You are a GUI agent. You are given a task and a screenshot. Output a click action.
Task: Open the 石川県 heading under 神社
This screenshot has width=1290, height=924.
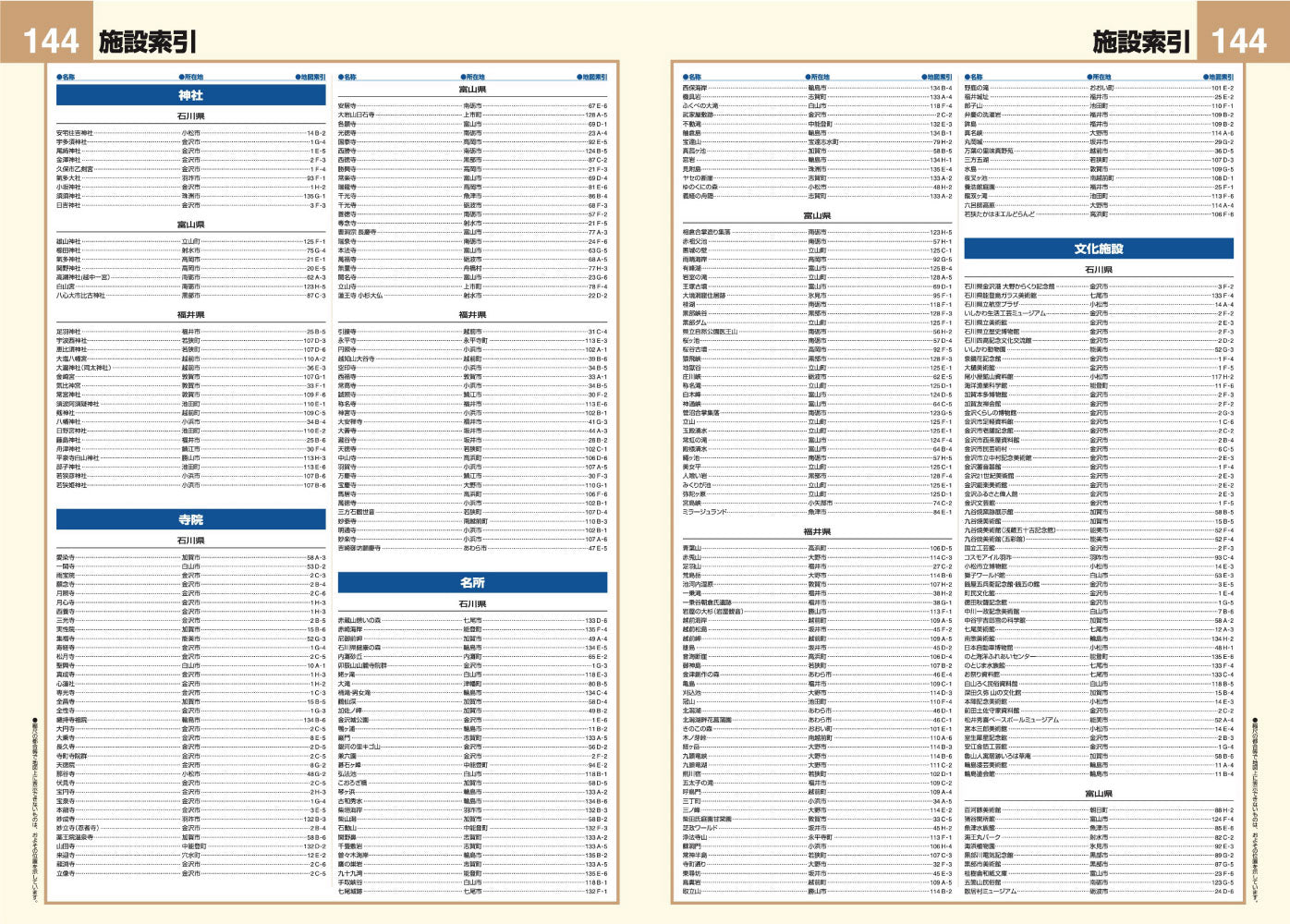pyautogui.click(x=190, y=116)
